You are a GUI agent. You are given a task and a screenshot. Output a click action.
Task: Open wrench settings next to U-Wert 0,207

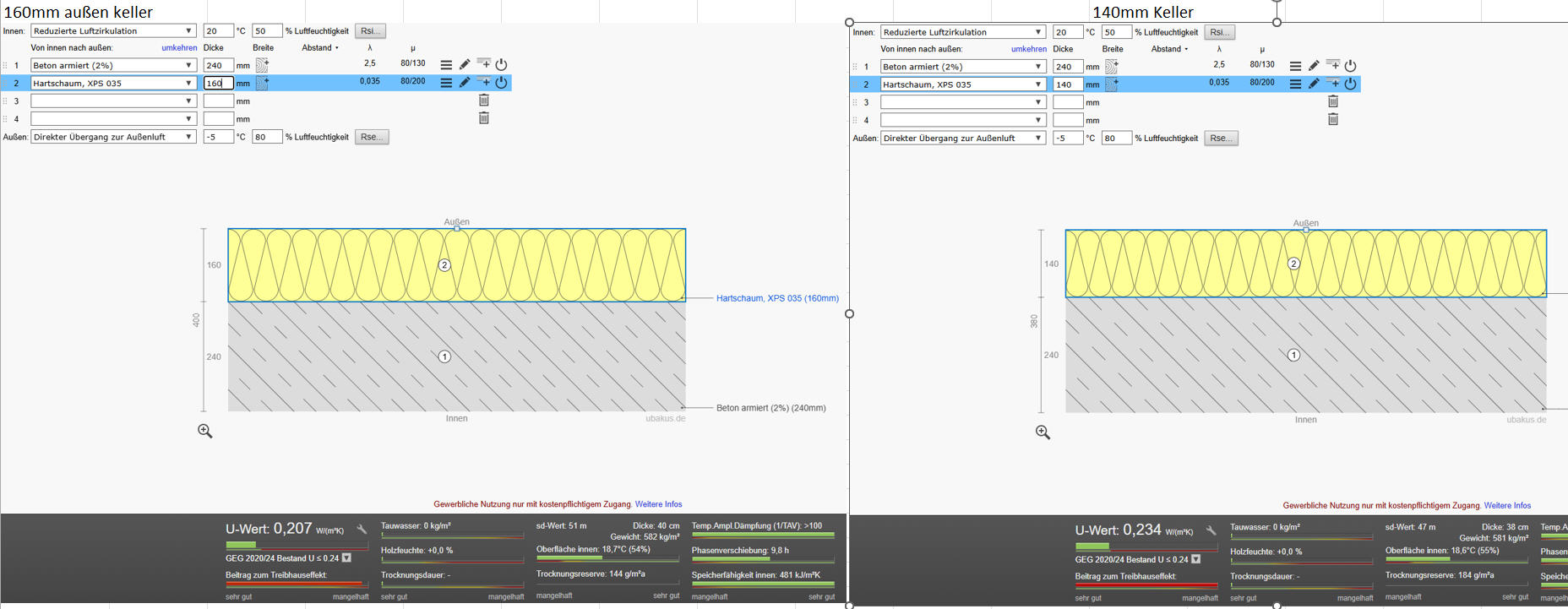coord(362,530)
